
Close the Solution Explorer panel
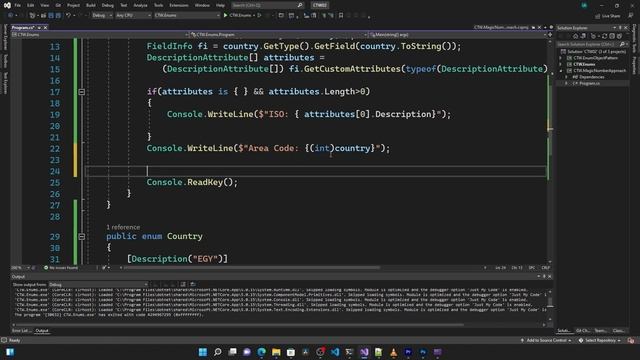(x=626, y=28)
